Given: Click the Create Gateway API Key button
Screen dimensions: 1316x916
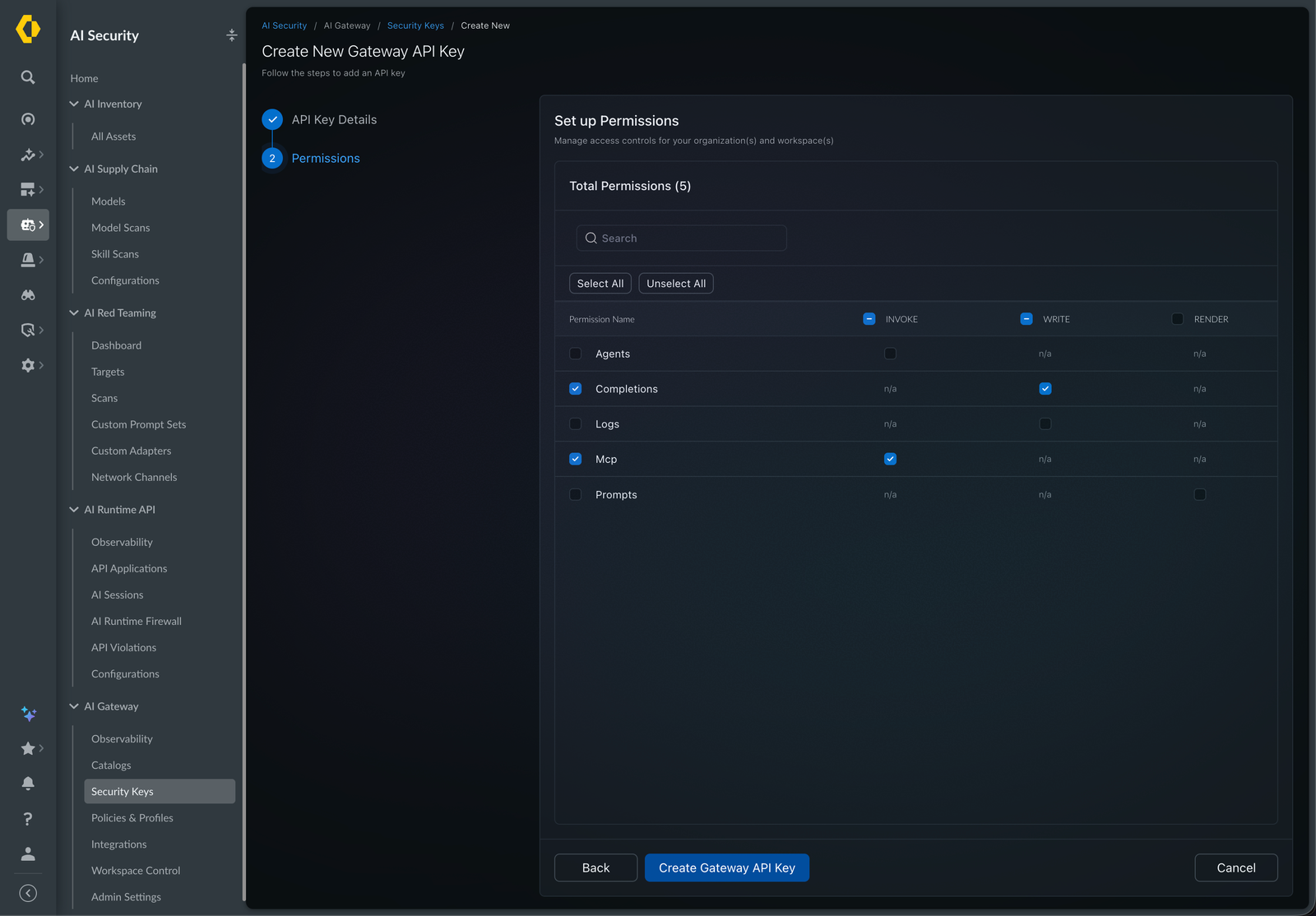Looking at the screenshot, I should tap(727, 867).
